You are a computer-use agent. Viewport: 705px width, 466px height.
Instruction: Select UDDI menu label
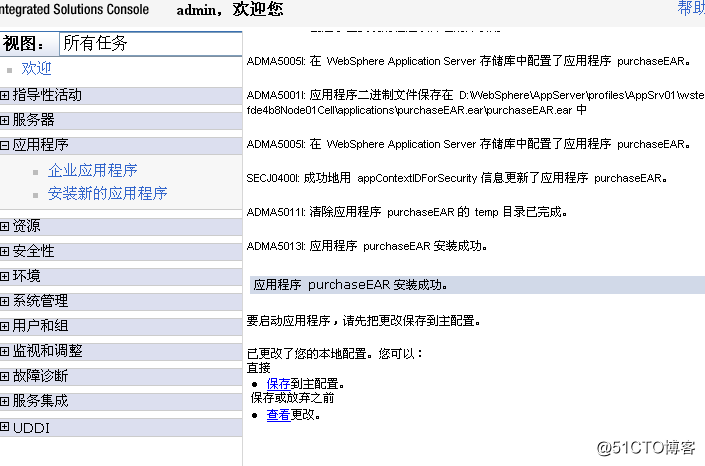(31, 428)
